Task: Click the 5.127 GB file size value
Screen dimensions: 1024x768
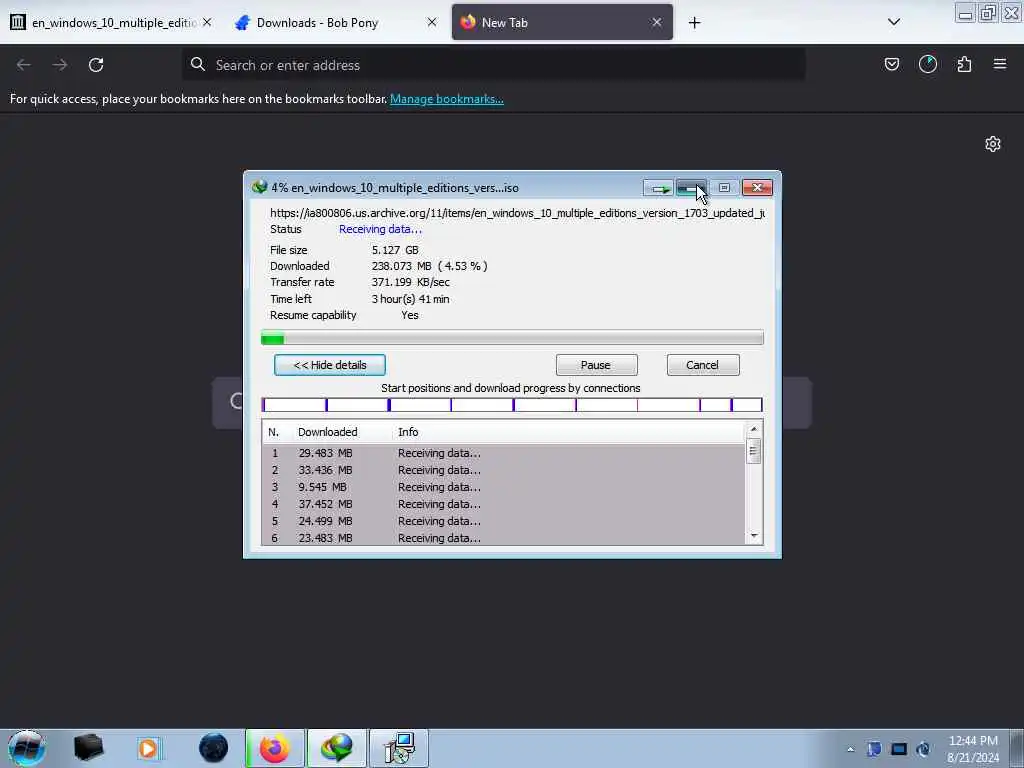Action: [x=395, y=250]
